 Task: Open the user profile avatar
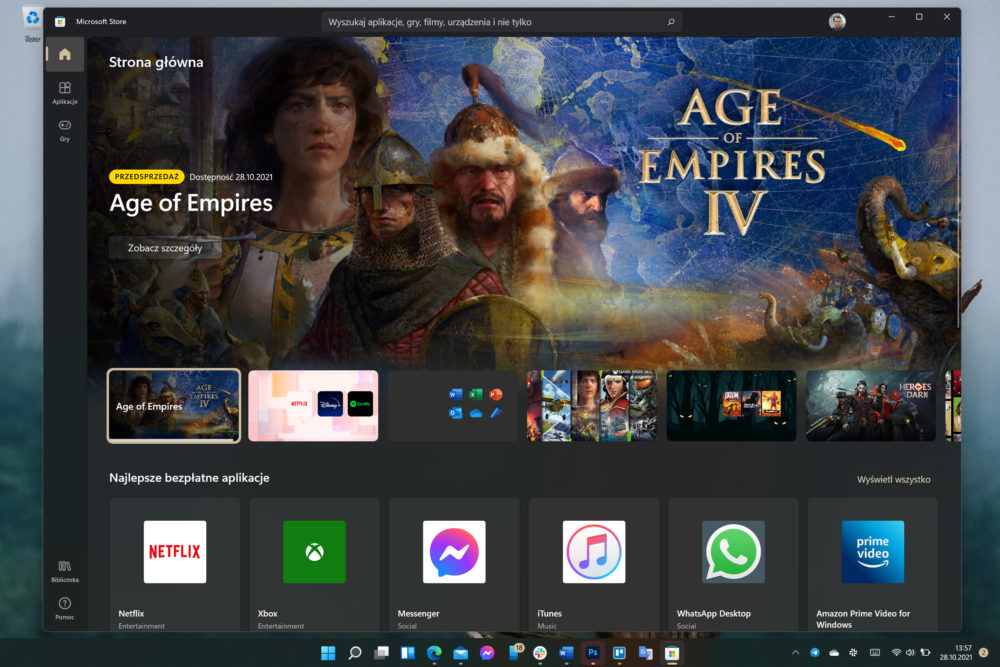(x=837, y=22)
